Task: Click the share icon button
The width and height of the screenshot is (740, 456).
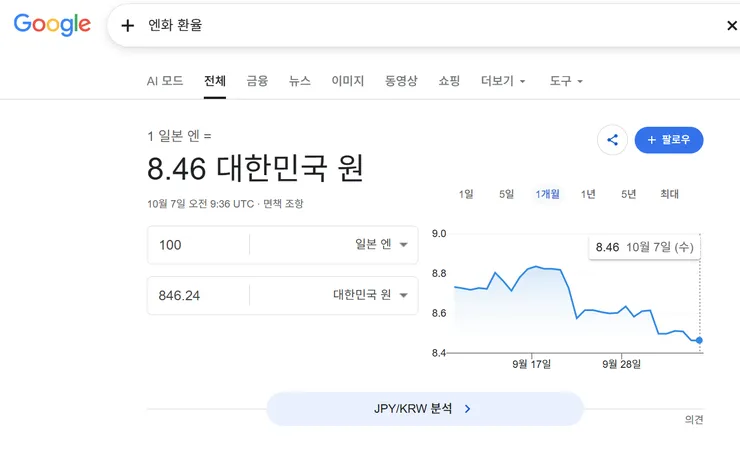Action: (x=612, y=140)
